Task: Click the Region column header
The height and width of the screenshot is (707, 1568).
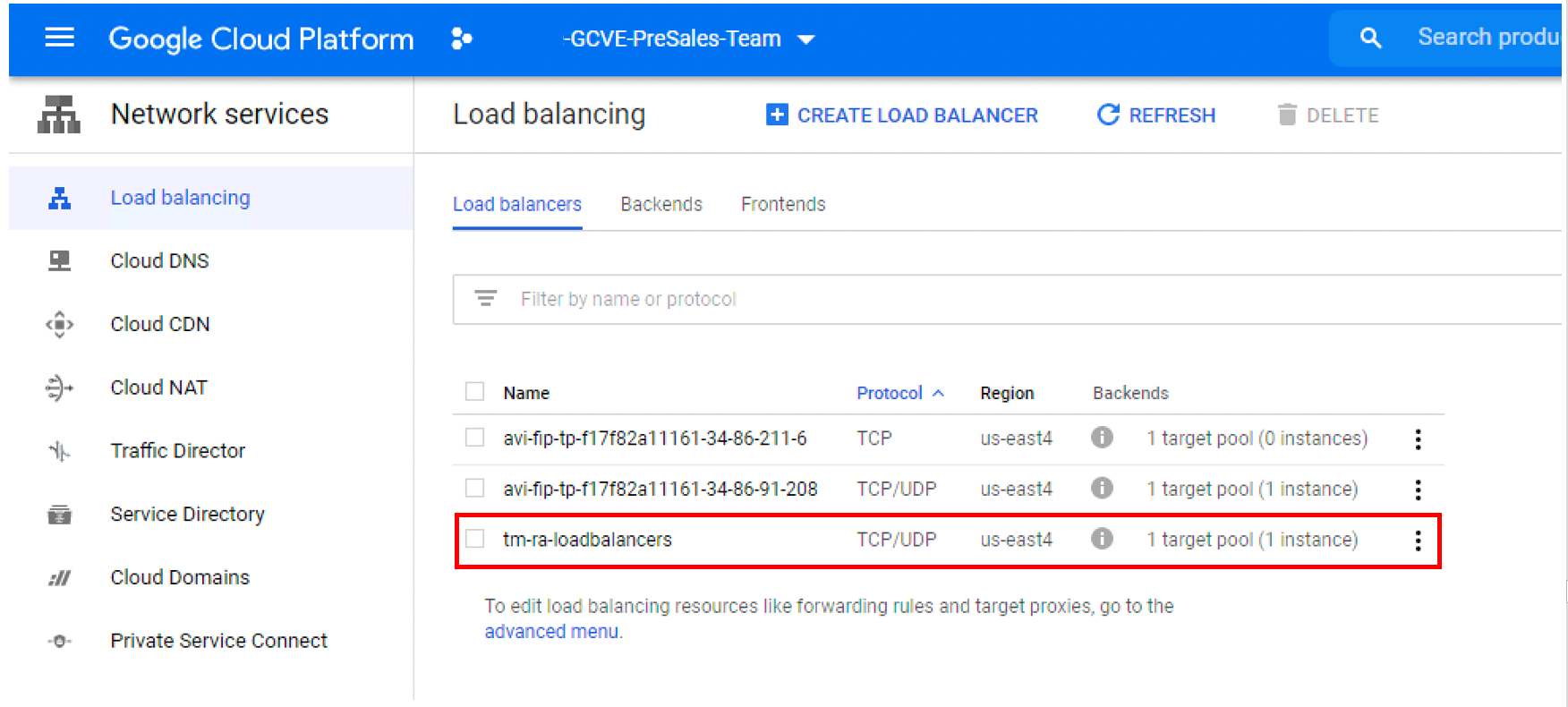Action: [x=1007, y=393]
